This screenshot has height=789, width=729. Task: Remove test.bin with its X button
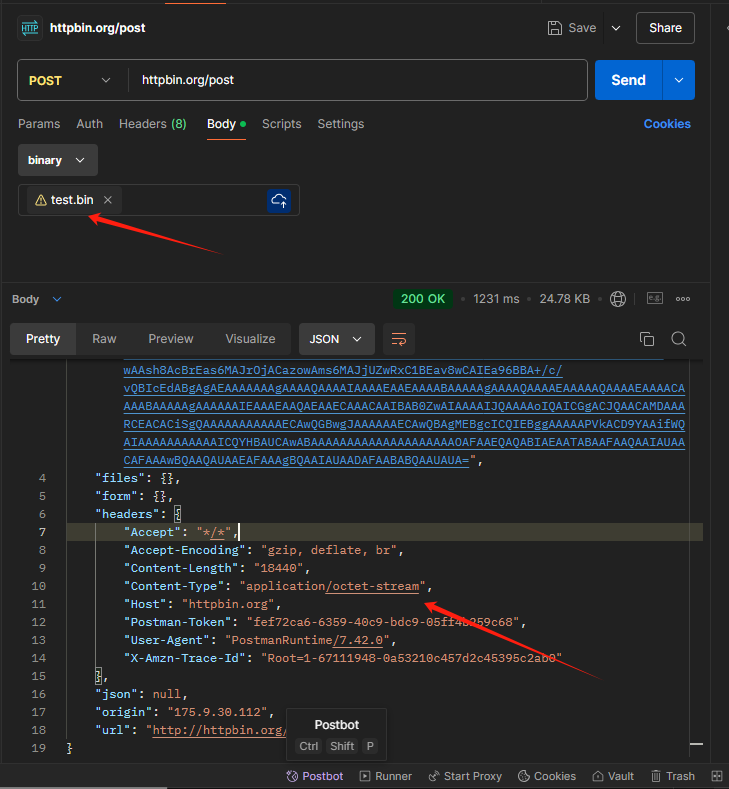pyautogui.click(x=108, y=200)
